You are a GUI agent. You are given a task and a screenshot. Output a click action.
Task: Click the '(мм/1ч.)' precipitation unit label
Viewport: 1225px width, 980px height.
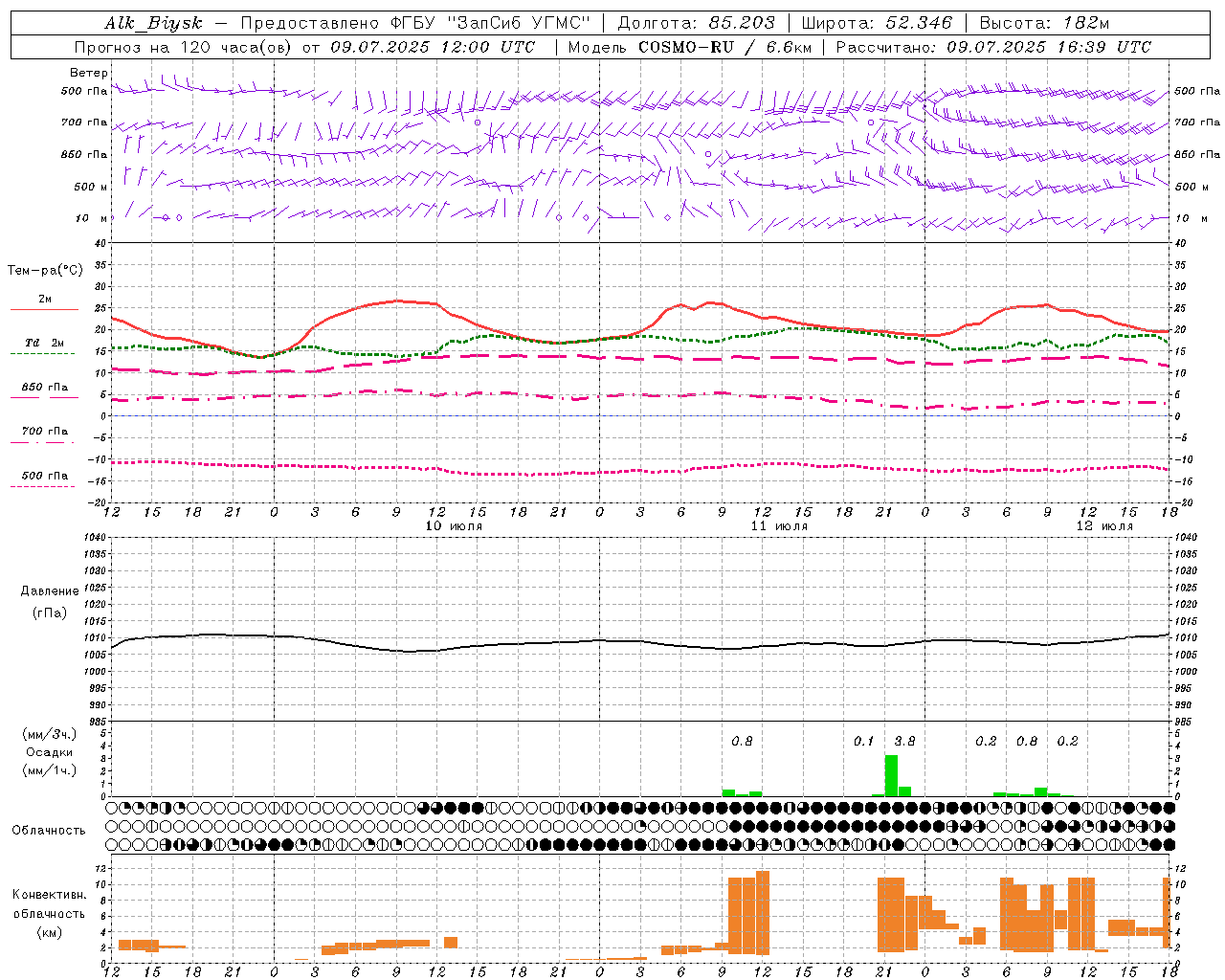click(x=49, y=770)
